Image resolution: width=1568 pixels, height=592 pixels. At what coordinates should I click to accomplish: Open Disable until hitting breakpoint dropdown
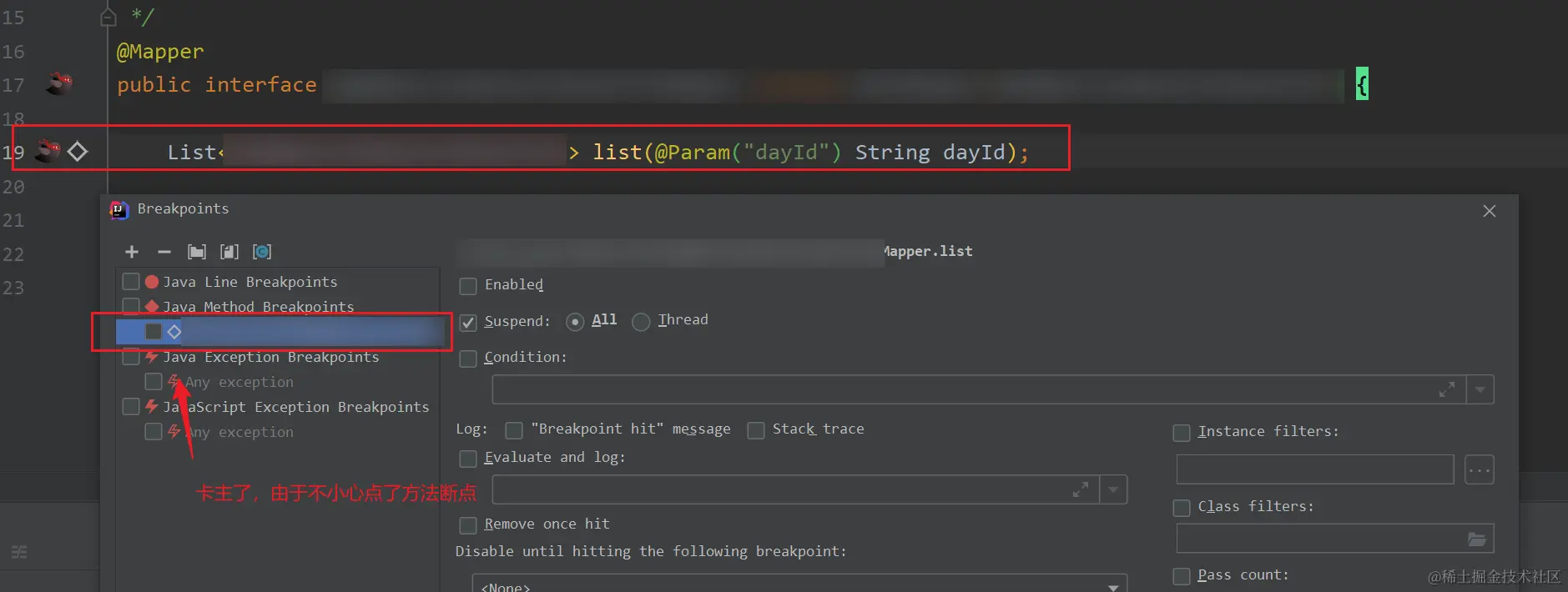(799, 584)
